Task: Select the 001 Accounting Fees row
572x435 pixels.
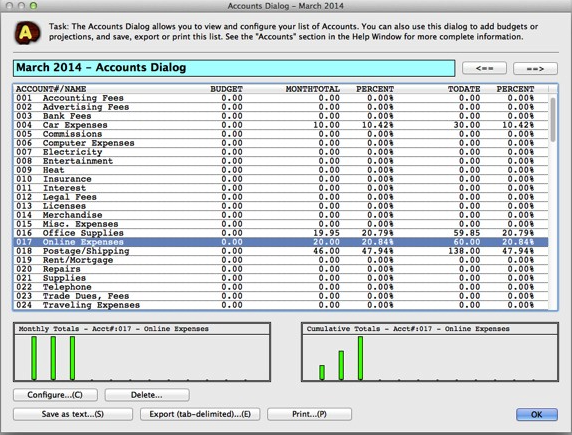Action: point(281,98)
